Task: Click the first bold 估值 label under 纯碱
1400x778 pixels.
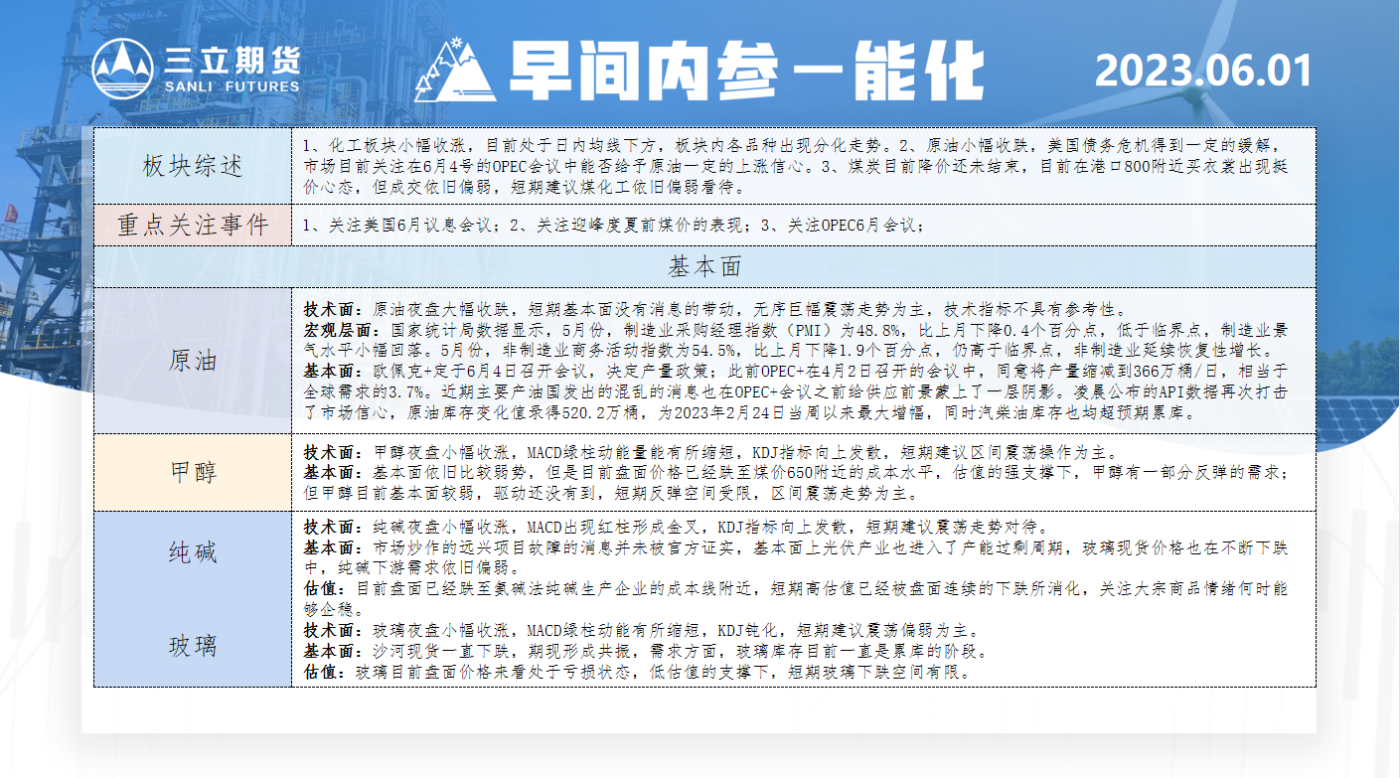Action: tap(320, 589)
